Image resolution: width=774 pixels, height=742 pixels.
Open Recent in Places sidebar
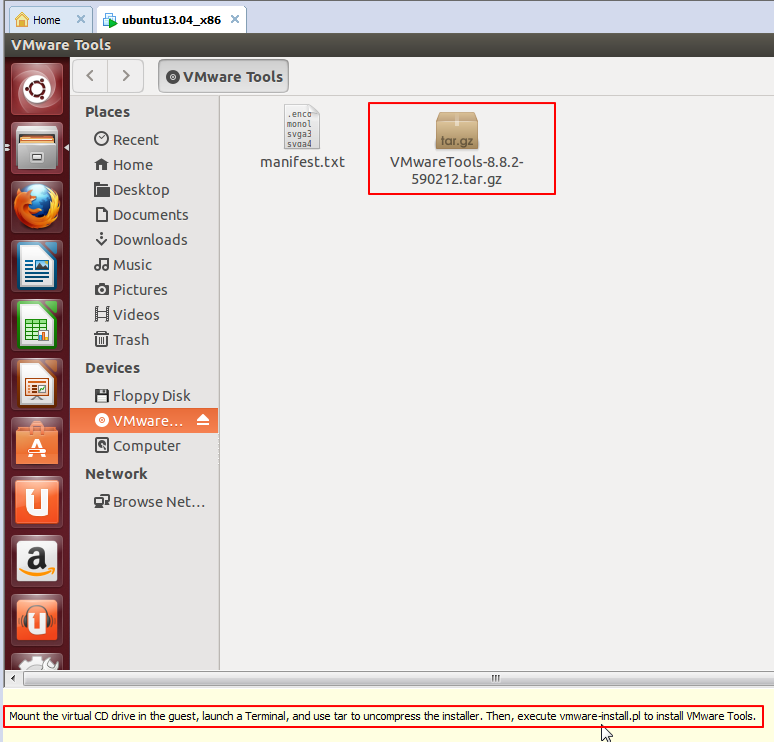pyautogui.click(x=144, y=140)
